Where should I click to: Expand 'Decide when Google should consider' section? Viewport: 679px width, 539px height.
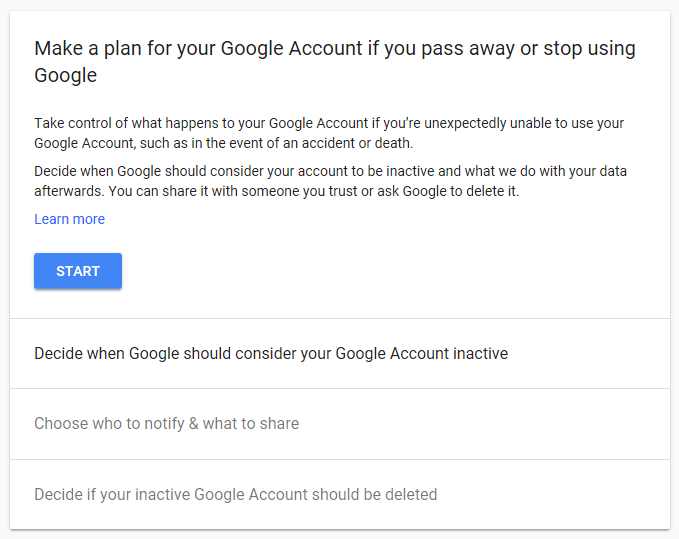[270, 353]
